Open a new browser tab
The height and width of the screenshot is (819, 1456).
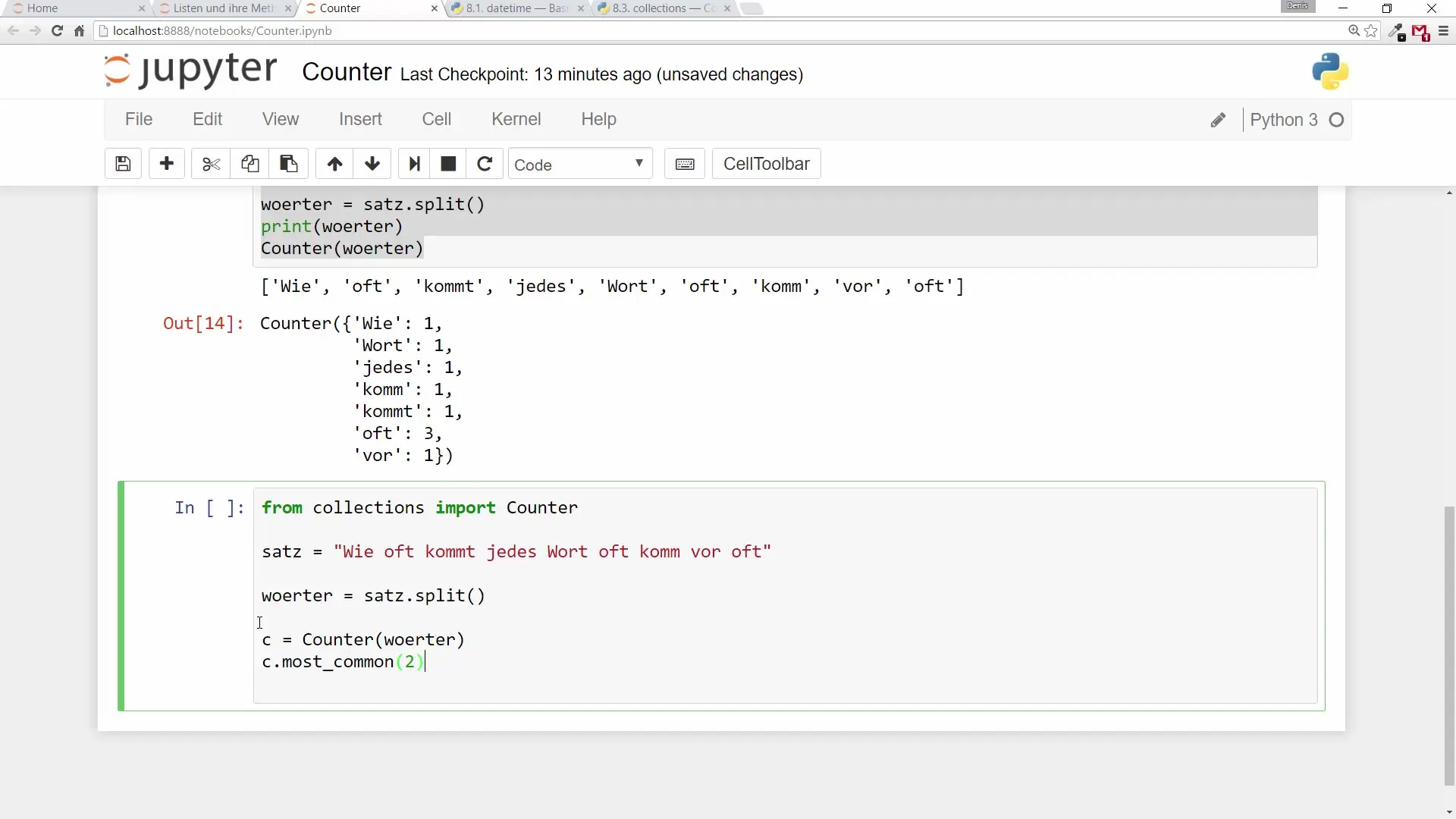tap(752, 8)
